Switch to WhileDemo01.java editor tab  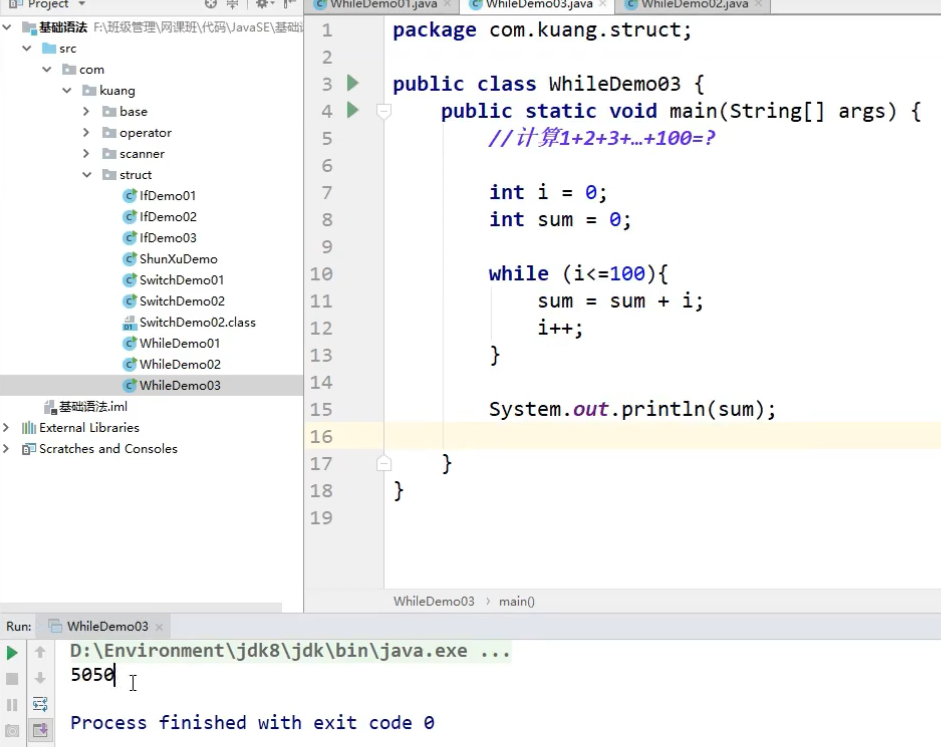click(383, 4)
